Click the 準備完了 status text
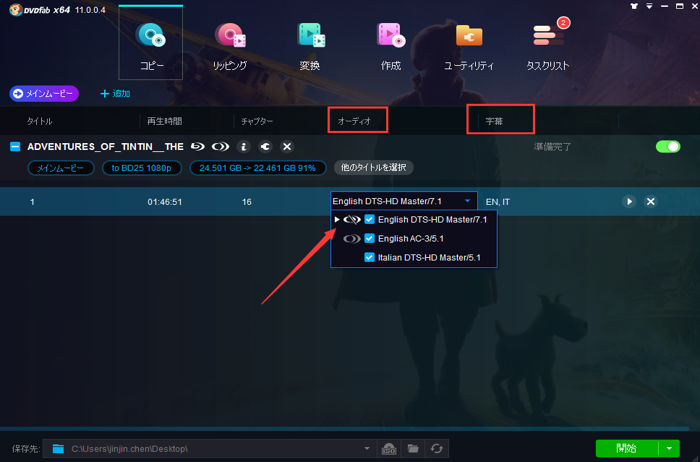The width and height of the screenshot is (700, 462). click(552, 147)
